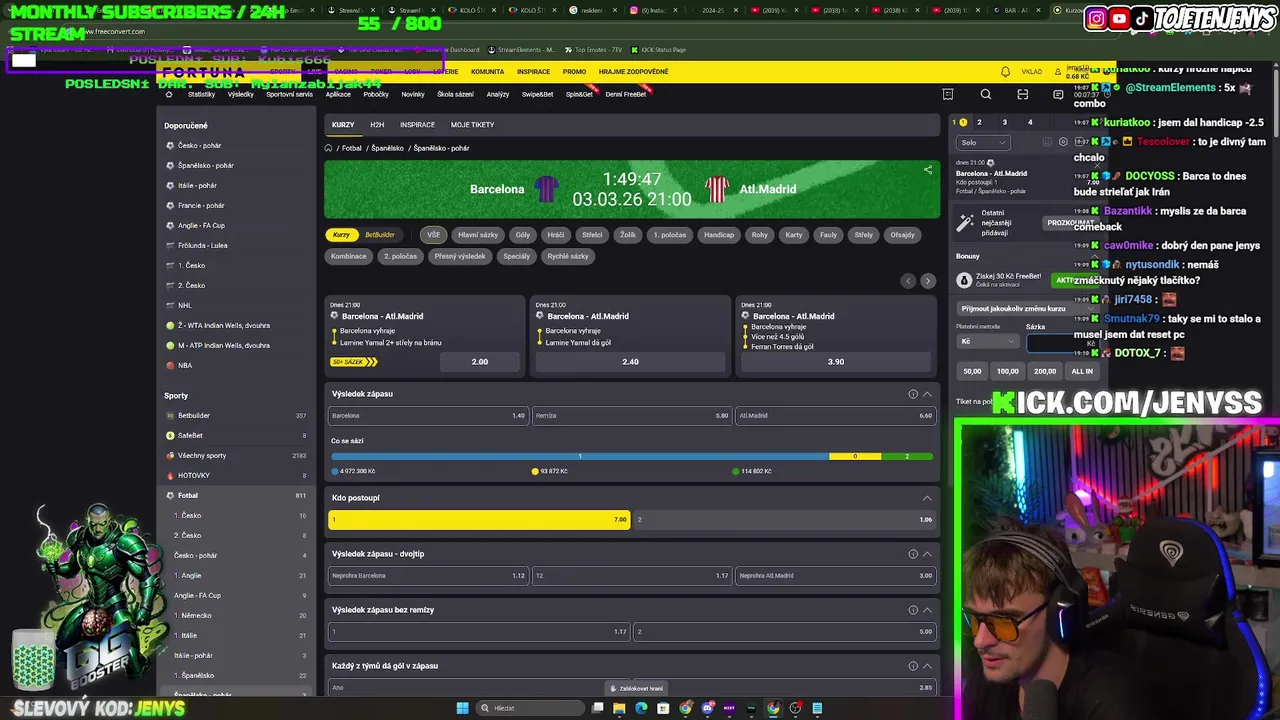Set stake to 50,00 quick button

(972, 371)
